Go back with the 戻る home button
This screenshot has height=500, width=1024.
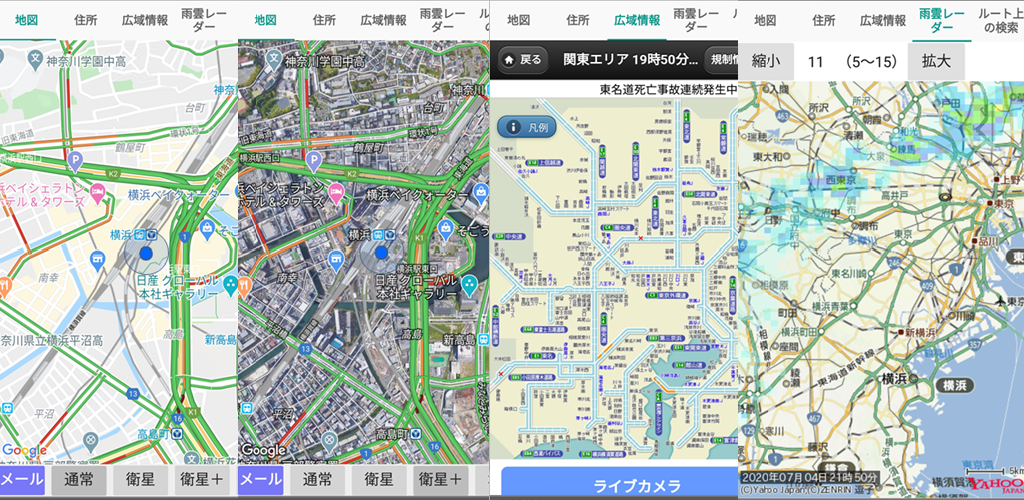coord(522,60)
